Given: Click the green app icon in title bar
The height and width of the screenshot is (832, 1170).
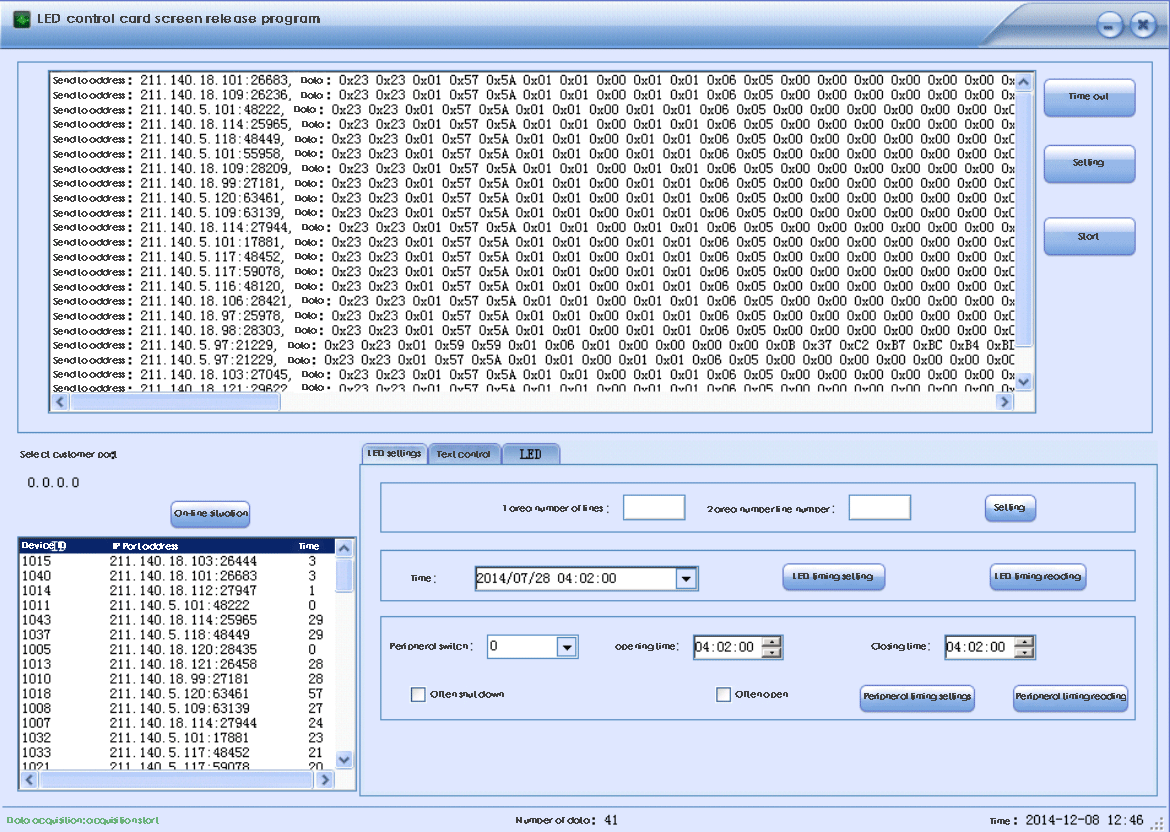Looking at the screenshot, I should [21, 19].
